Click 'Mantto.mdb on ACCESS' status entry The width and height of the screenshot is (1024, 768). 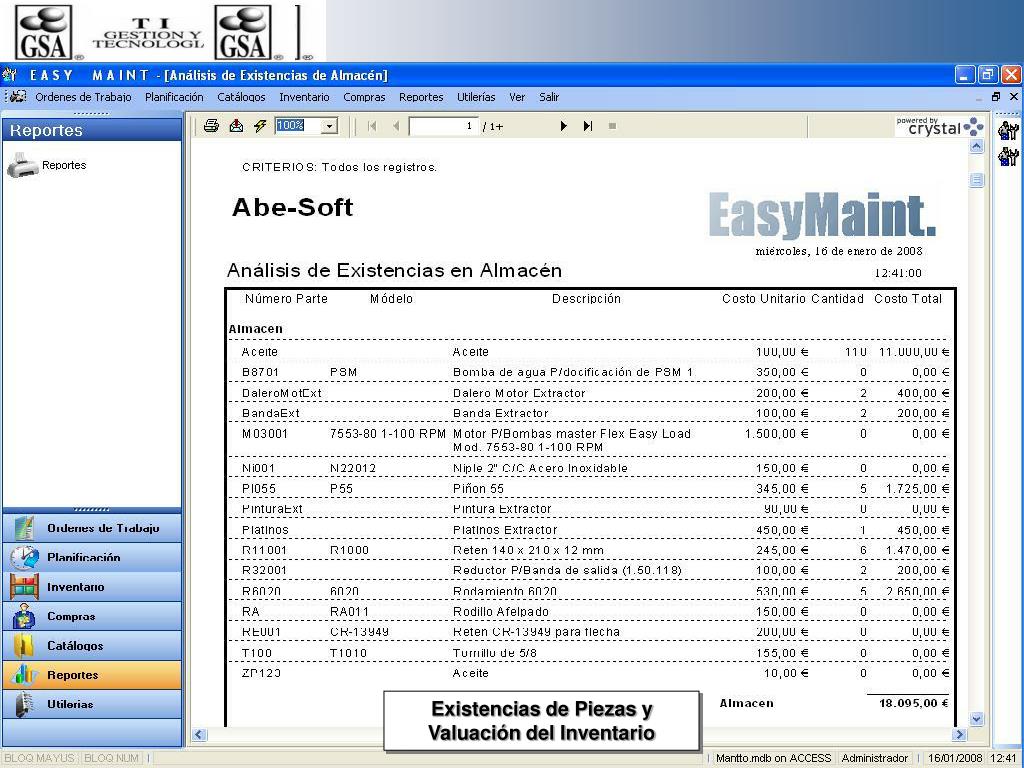click(773, 758)
